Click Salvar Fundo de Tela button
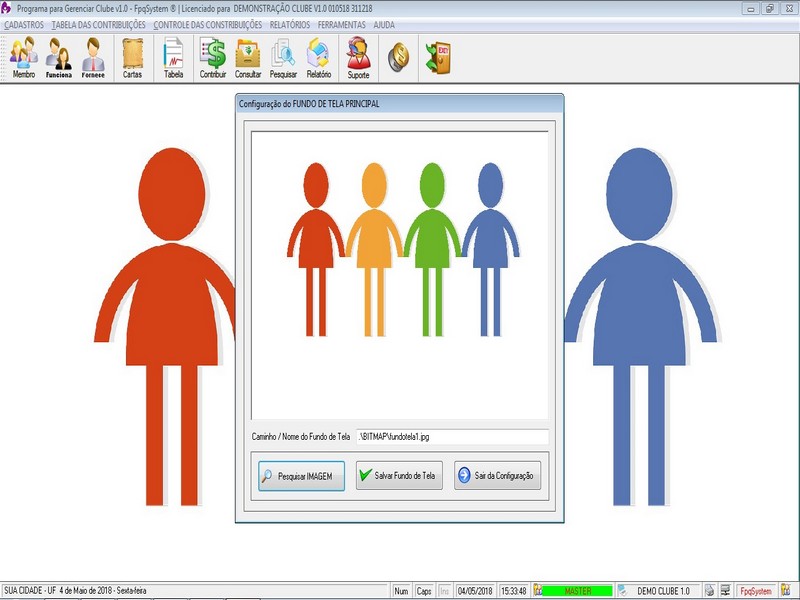This screenshot has width=800, height=600. click(399, 476)
